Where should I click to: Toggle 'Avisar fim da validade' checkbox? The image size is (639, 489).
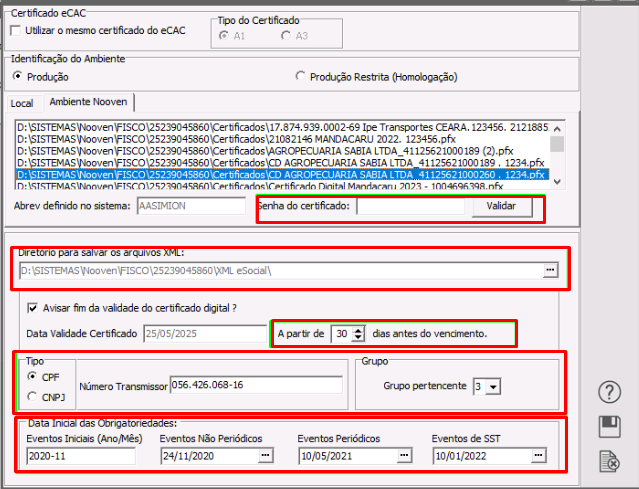coord(34,308)
